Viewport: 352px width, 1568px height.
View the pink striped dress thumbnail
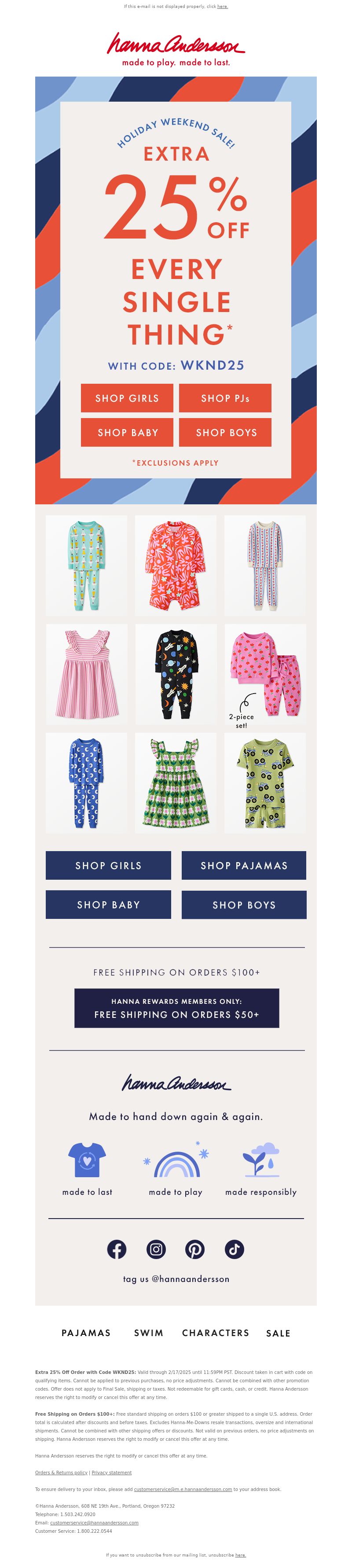click(87, 674)
